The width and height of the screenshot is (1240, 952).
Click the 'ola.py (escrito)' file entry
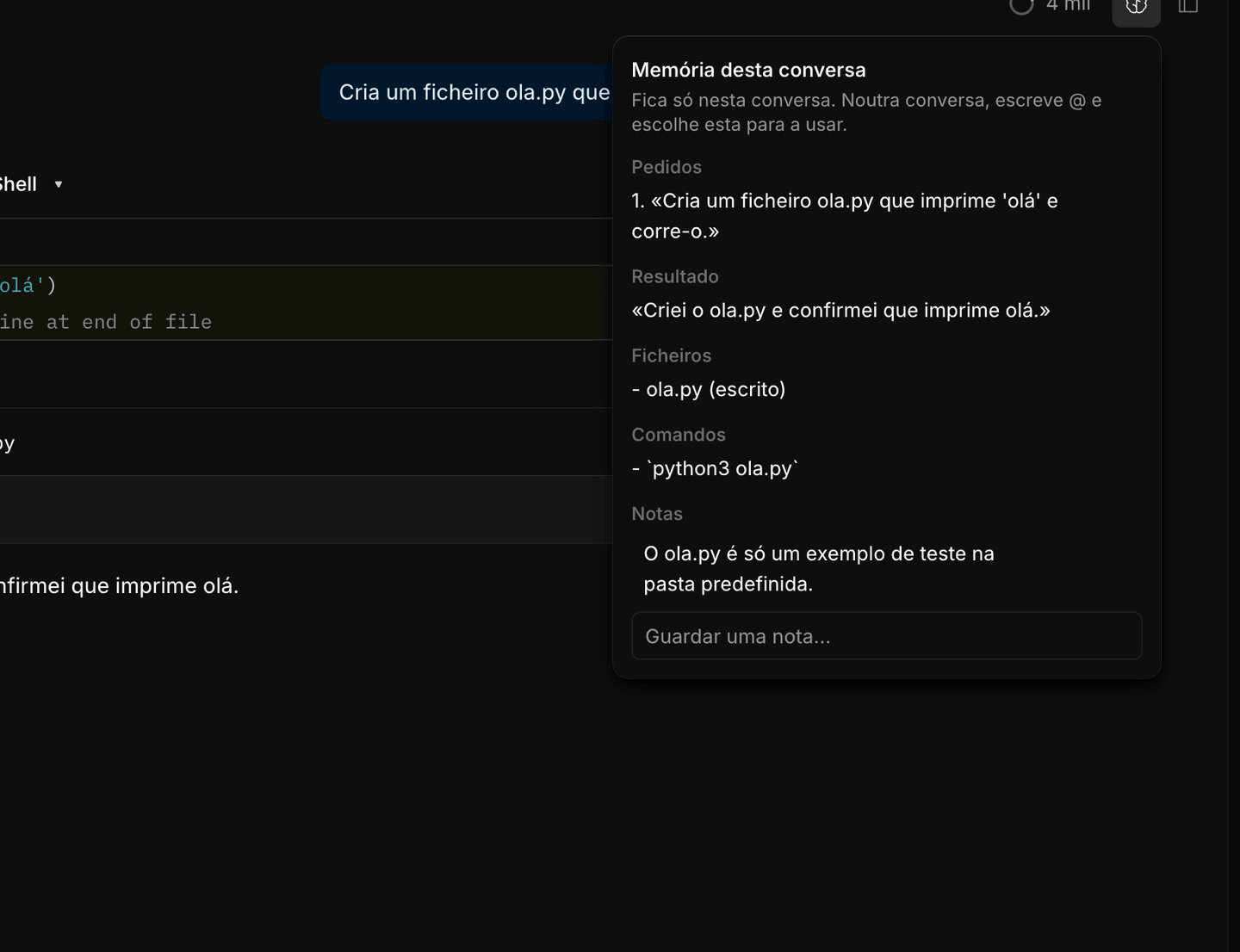709,389
